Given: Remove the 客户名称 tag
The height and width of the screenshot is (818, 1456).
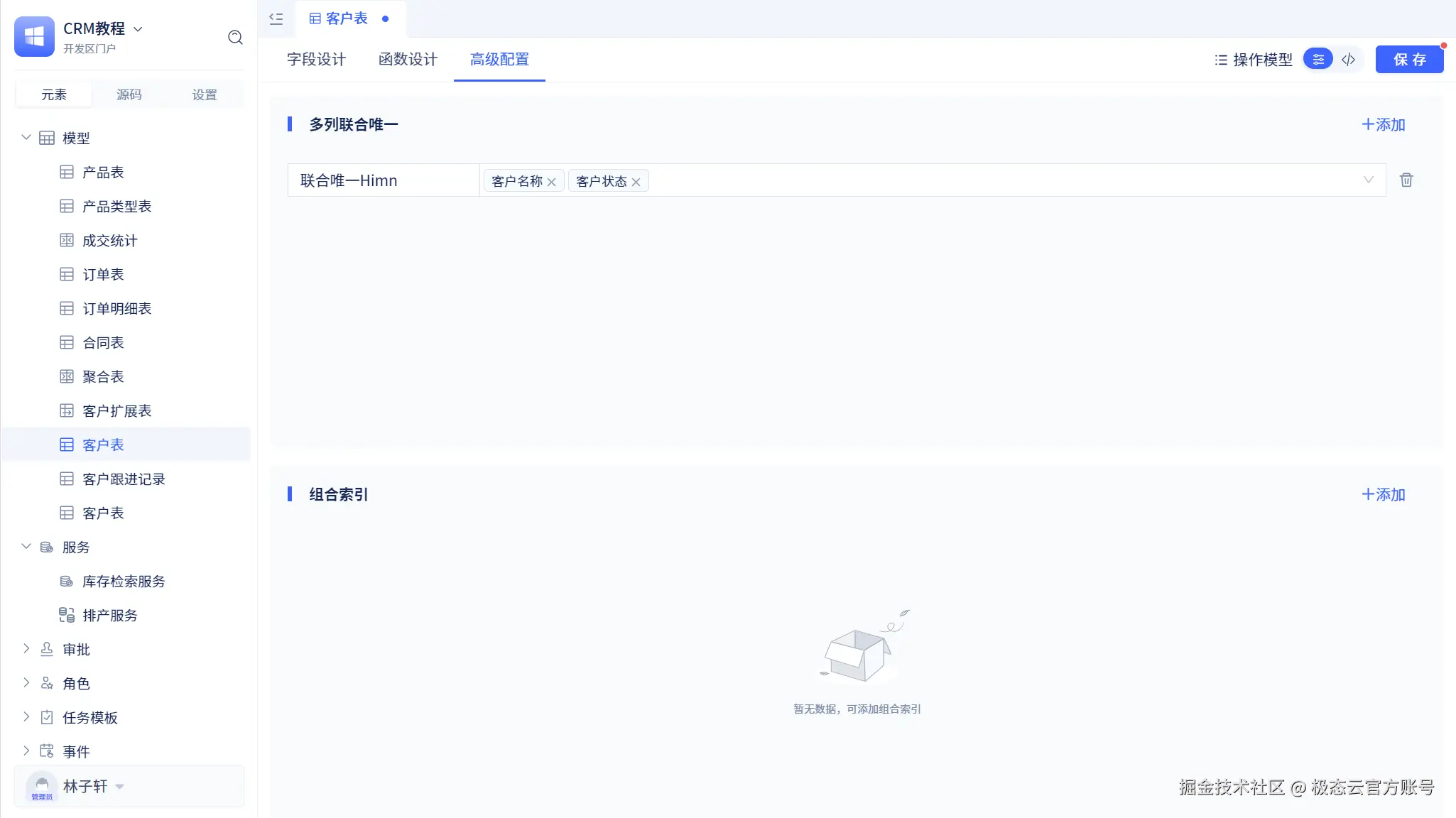Looking at the screenshot, I should click(552, 182).
